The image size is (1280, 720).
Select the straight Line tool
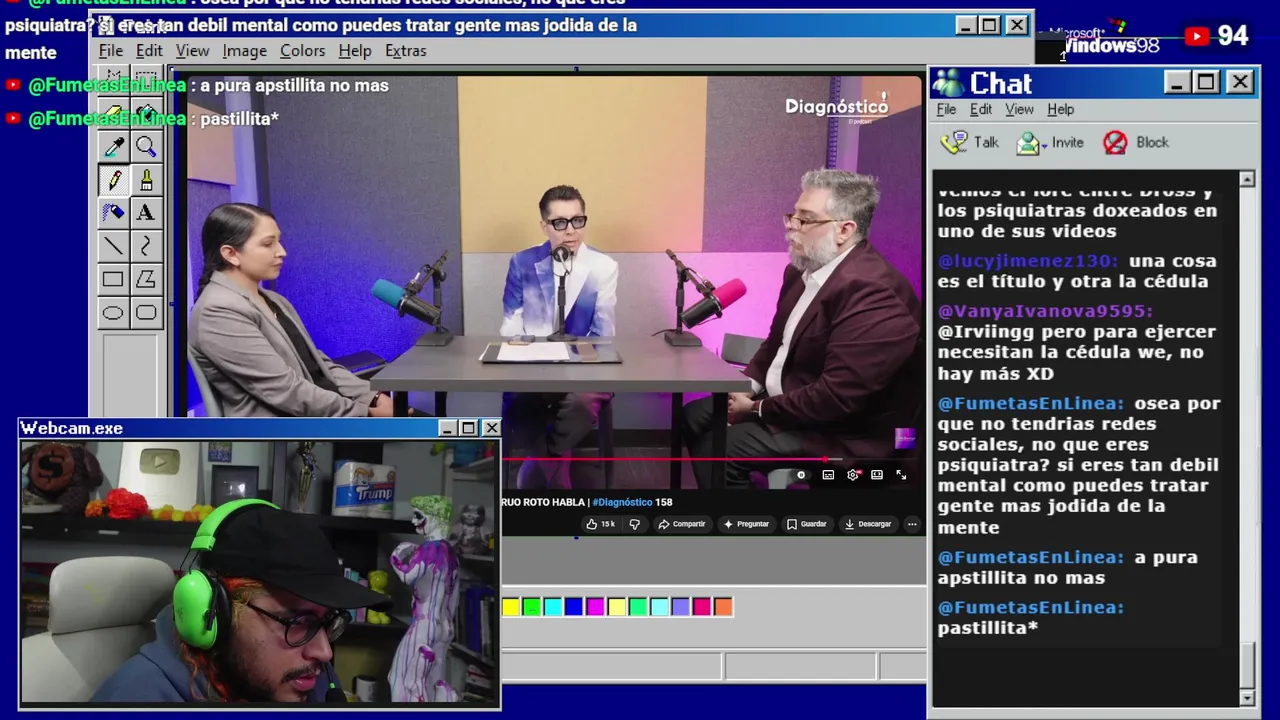click(113, 246)
